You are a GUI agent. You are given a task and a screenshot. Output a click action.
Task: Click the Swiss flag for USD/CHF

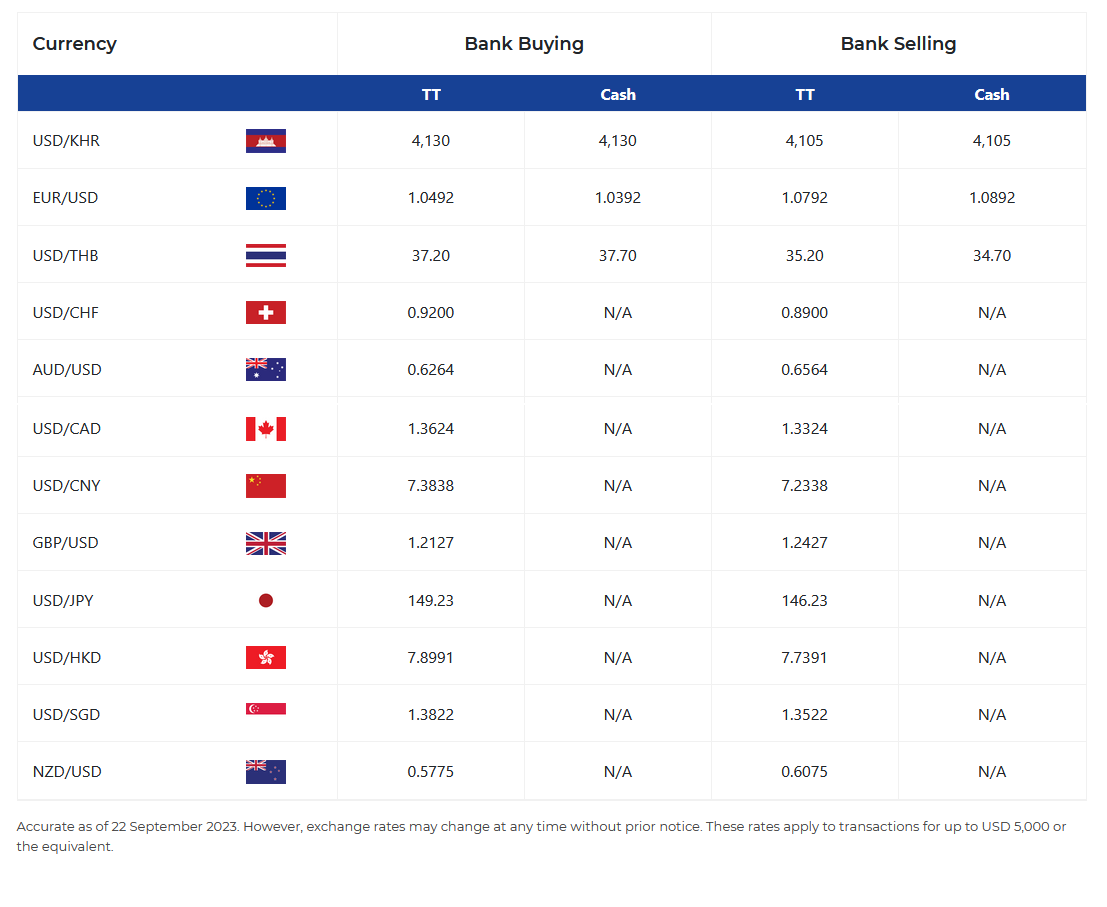[x=266, y=312]
